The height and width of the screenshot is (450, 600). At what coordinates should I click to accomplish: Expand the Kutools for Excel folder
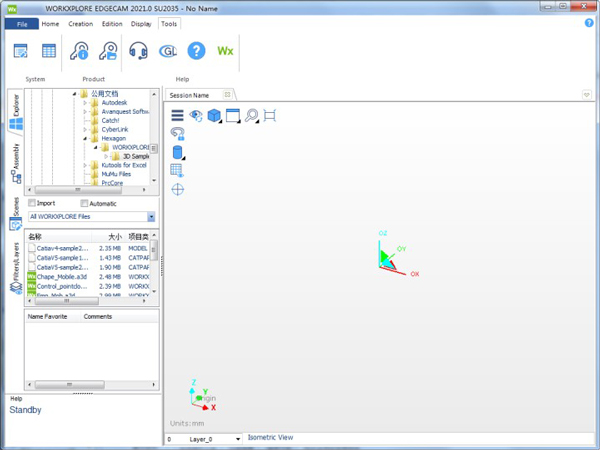pyautogui.click(x=86, y=165)
